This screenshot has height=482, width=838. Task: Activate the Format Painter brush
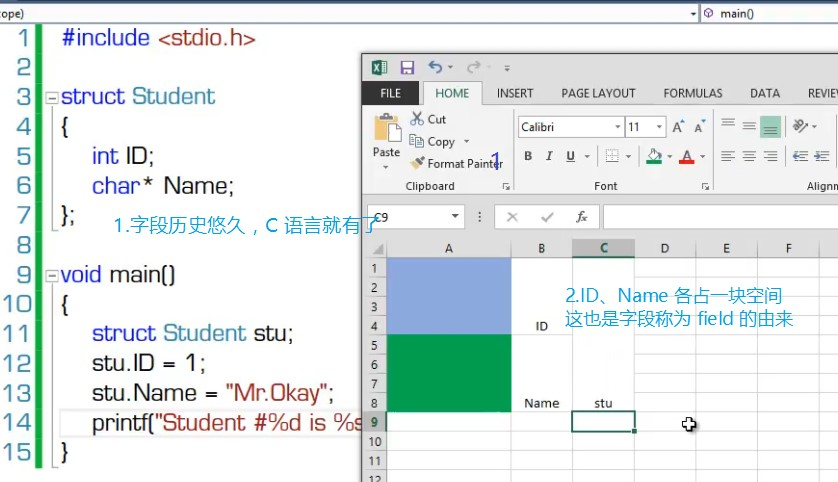click(x=456, y=164)
